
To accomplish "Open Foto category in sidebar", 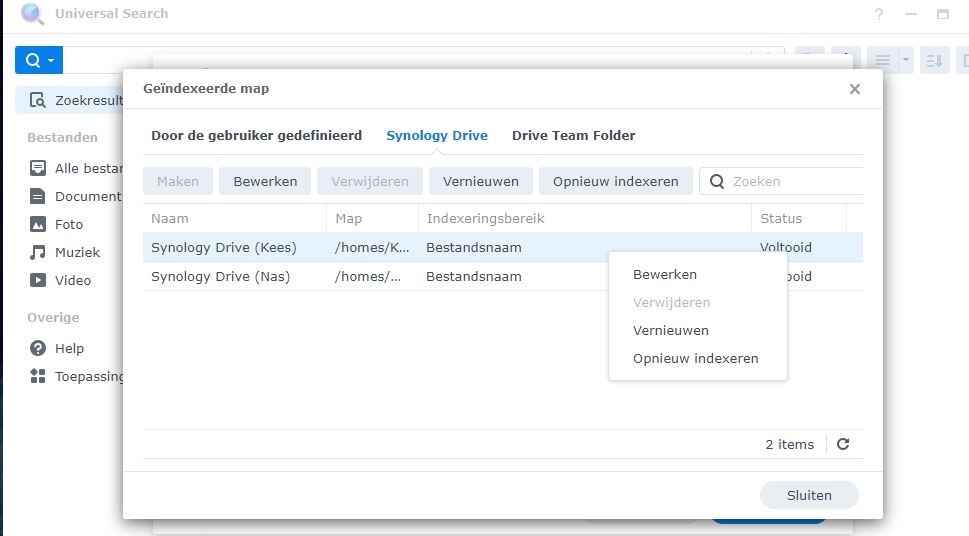I will pos(68,224).
